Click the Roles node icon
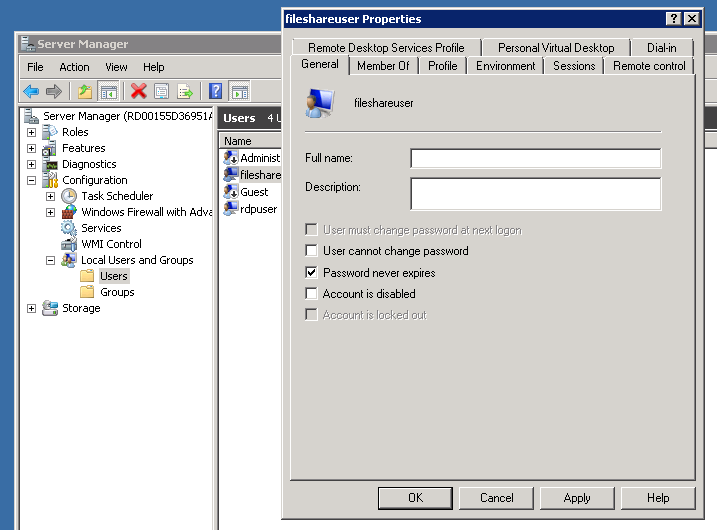 click(49, 132)
